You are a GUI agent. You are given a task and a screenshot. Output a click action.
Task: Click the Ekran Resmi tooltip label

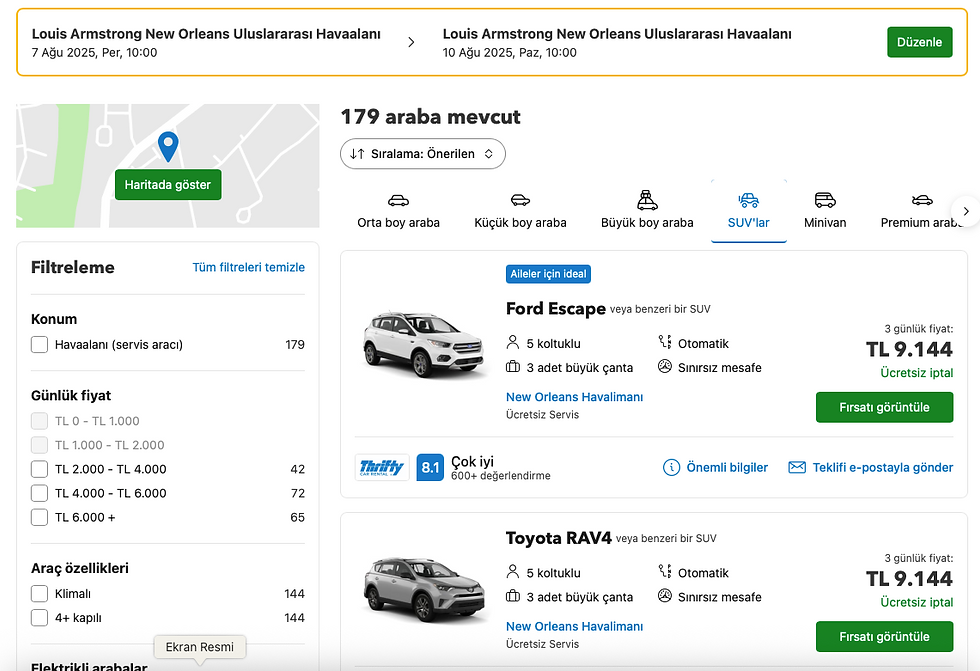(199, 647)
